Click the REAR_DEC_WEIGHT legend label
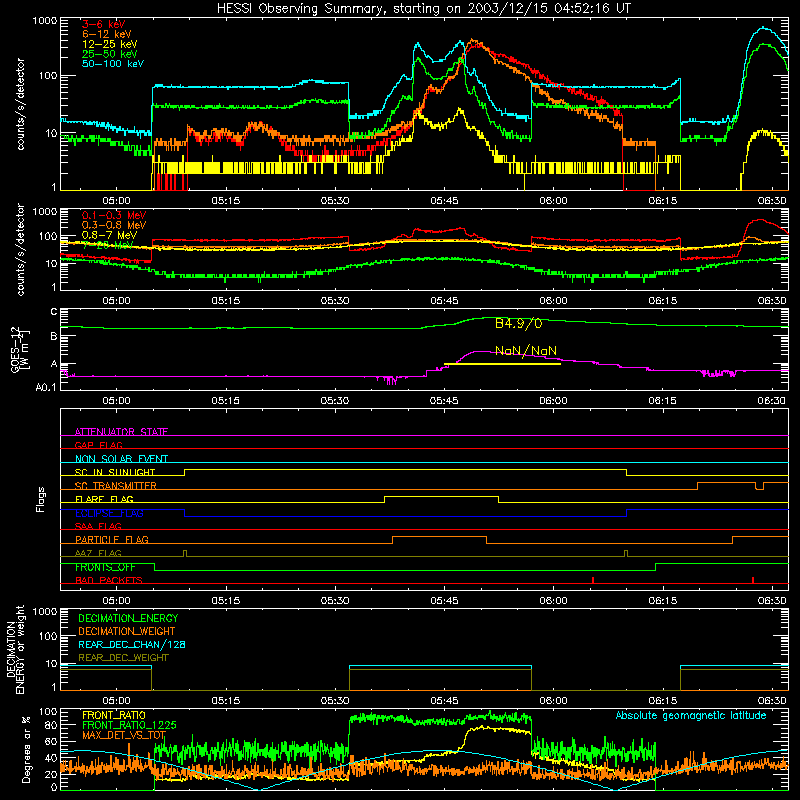The image size is (800, 800). click(123, 658)
